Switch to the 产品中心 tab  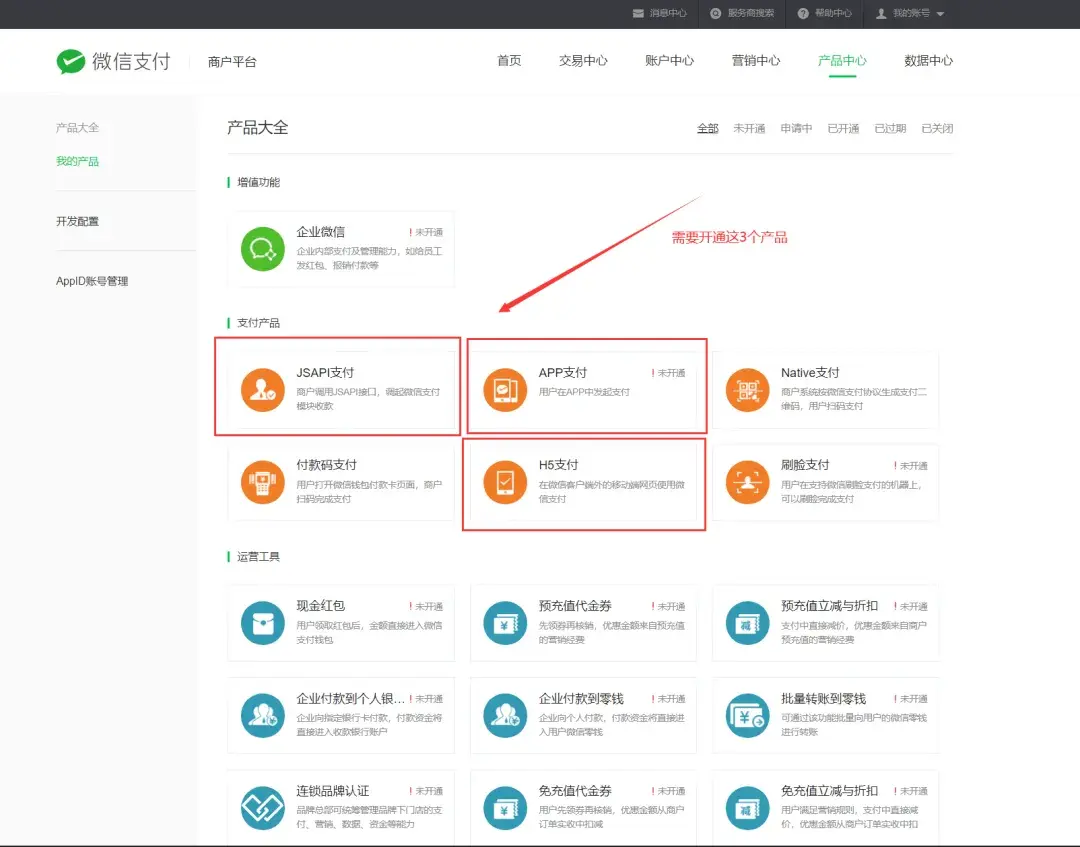[841, 60]
